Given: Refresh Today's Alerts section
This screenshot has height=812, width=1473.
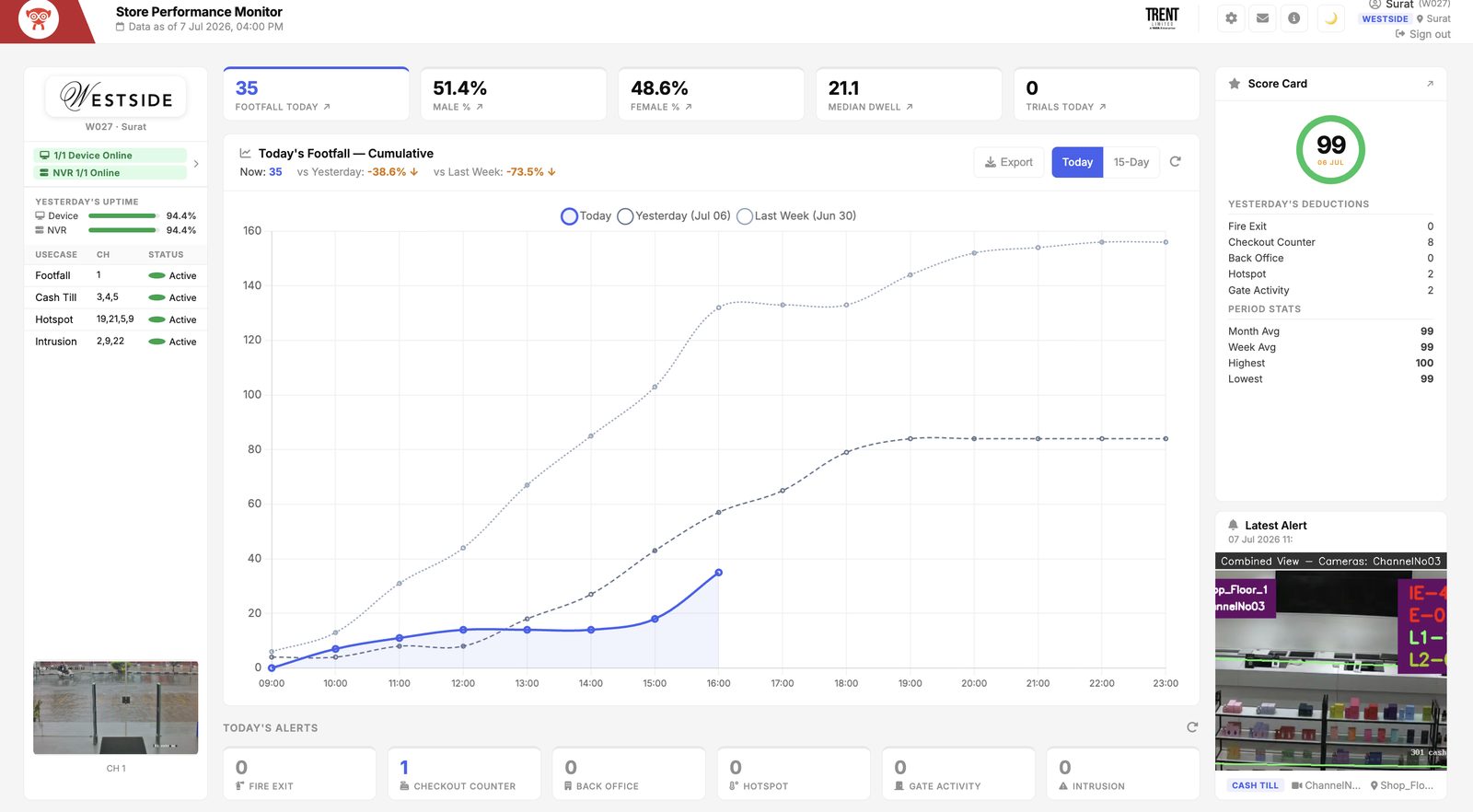Looking at the screenshot, I should coord(1192,727).
